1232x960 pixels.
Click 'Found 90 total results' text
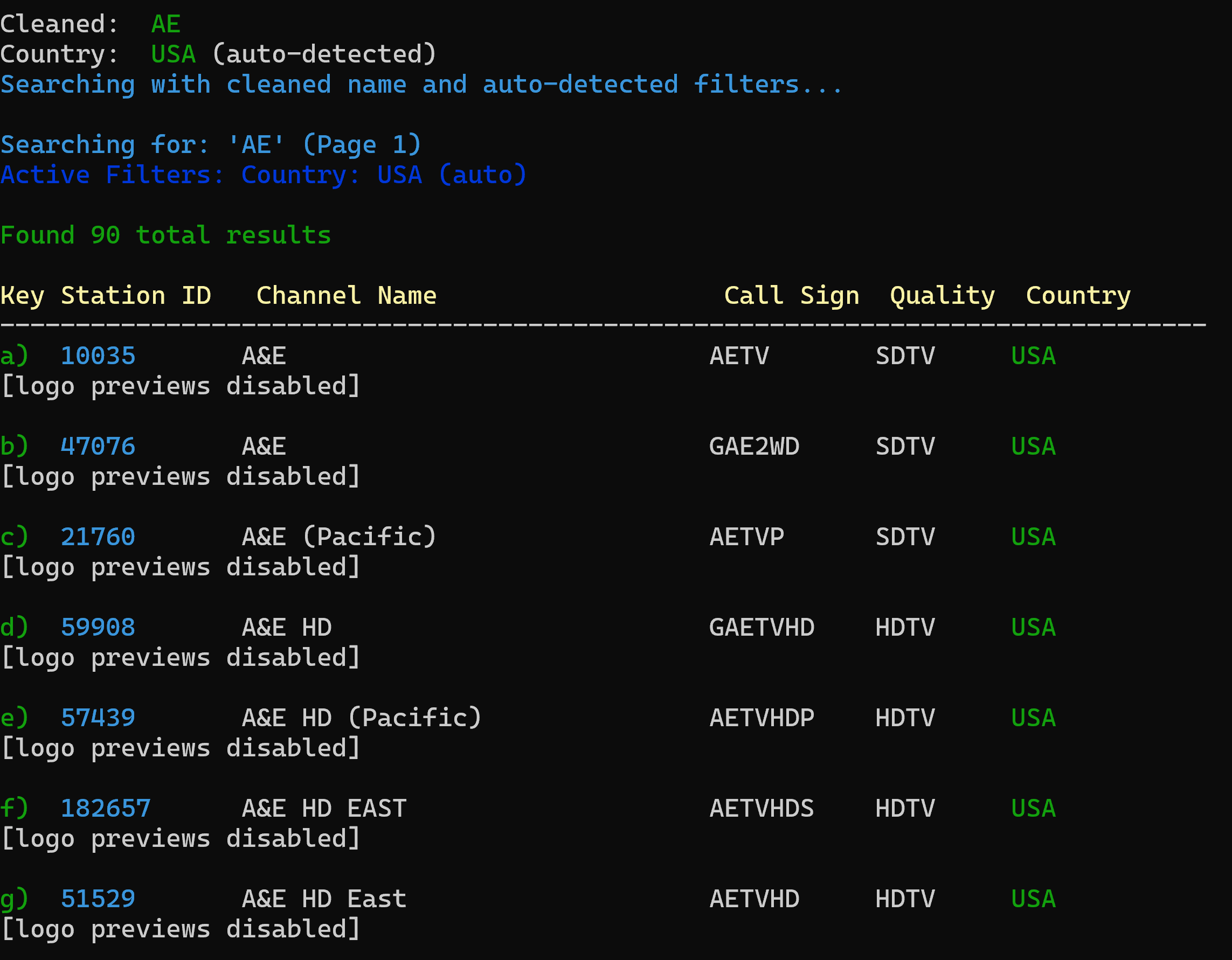click(166, 235)
